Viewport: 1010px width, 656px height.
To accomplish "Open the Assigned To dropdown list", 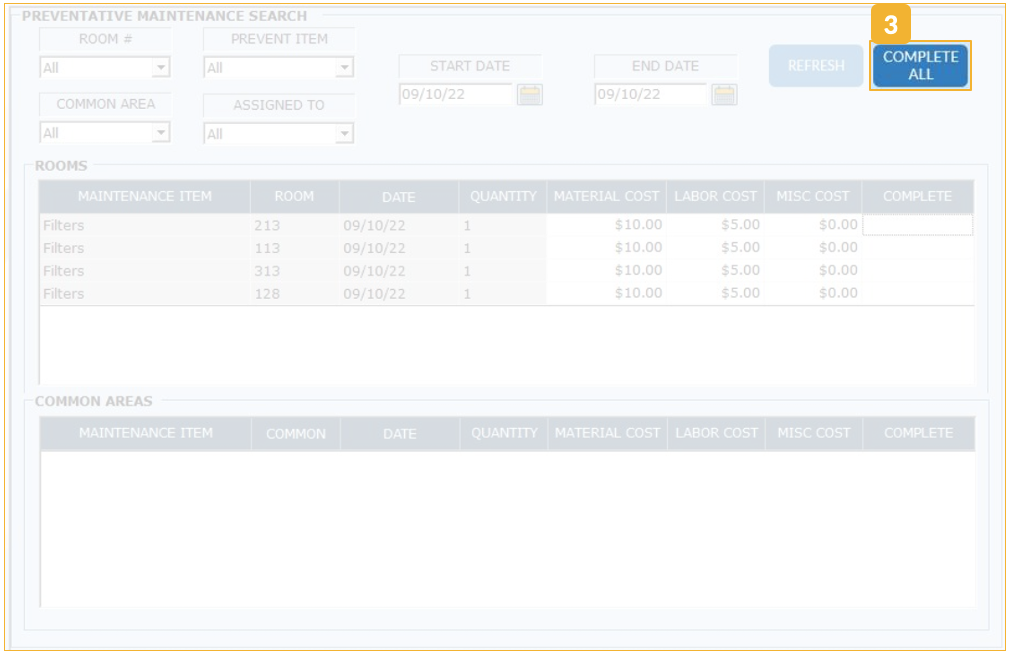I will [344, 133].
